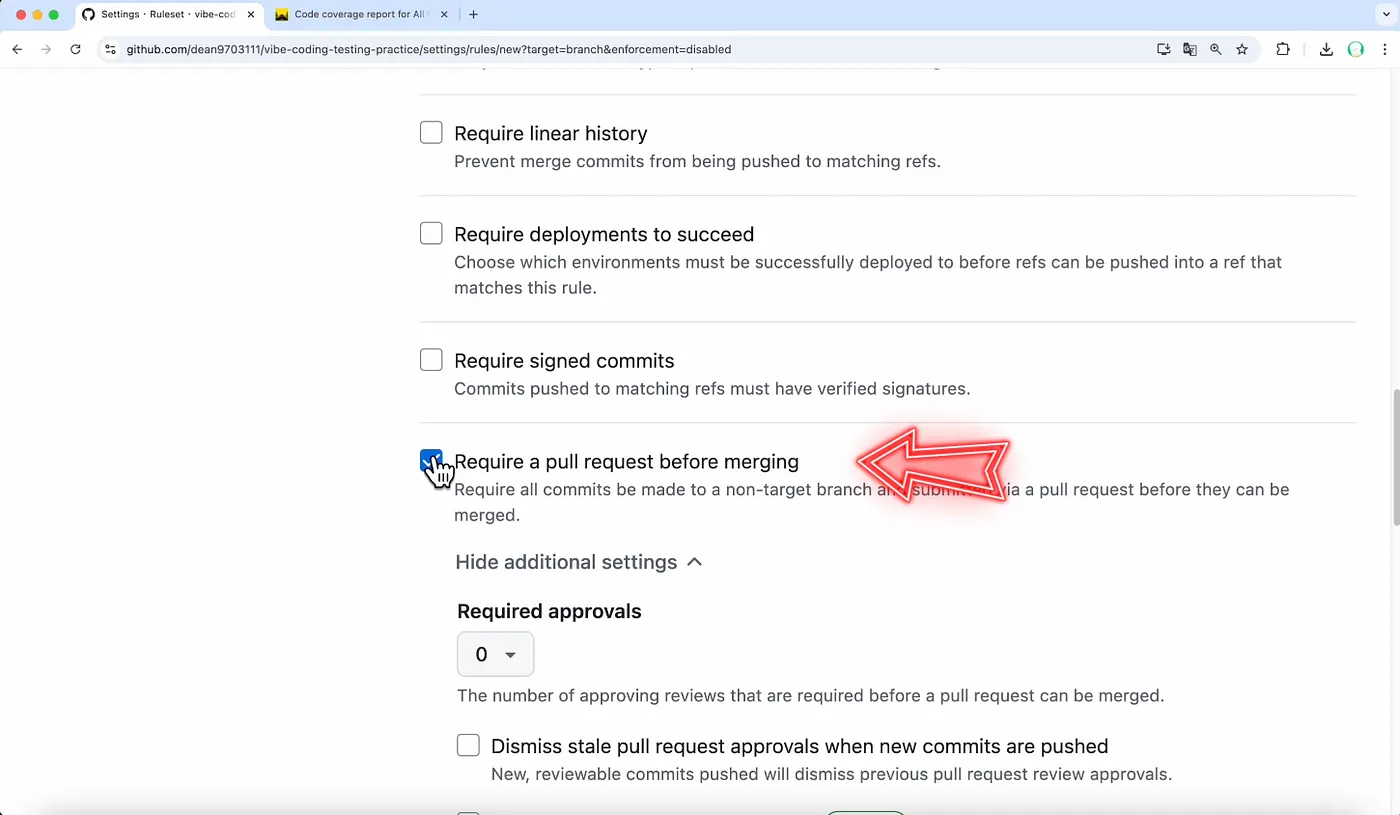Open site information icon in address bar
Image resolution: width=1400 pixels, height=815 pixels.
pyautogui.click(x=110, y=49)
